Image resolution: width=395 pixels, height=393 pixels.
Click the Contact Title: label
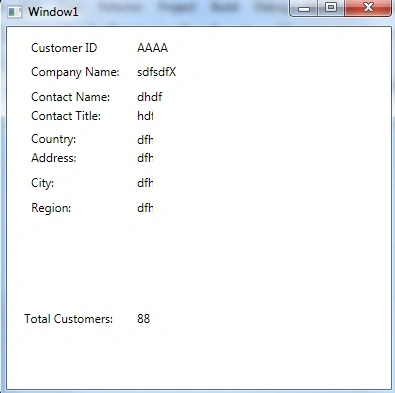click(66, 116)
